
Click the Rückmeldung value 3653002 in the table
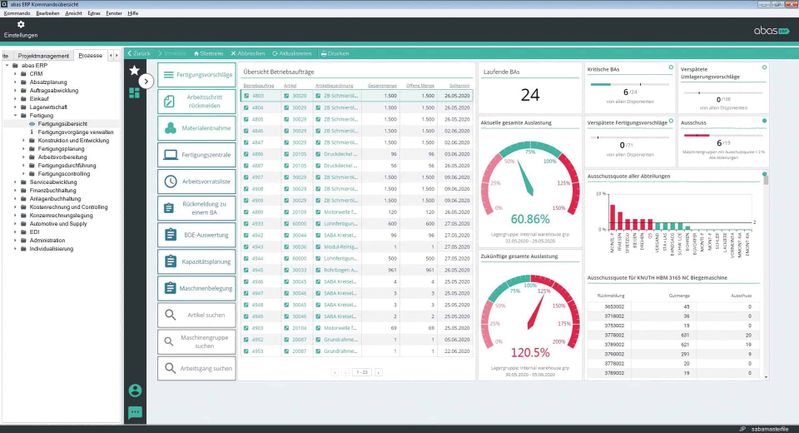(x=614, y=307)
